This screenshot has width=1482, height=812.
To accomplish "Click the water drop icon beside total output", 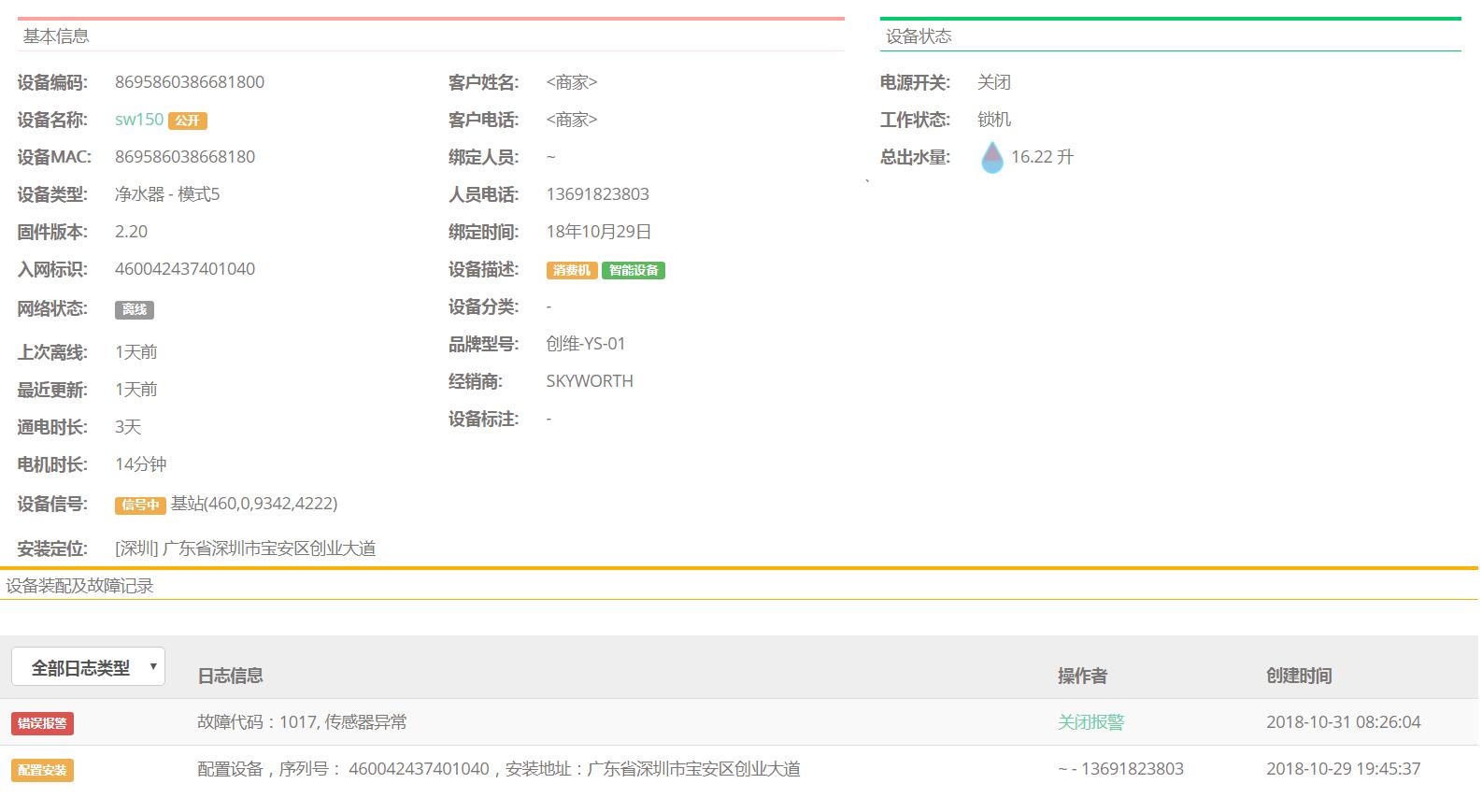I will (x=991, y=157).
